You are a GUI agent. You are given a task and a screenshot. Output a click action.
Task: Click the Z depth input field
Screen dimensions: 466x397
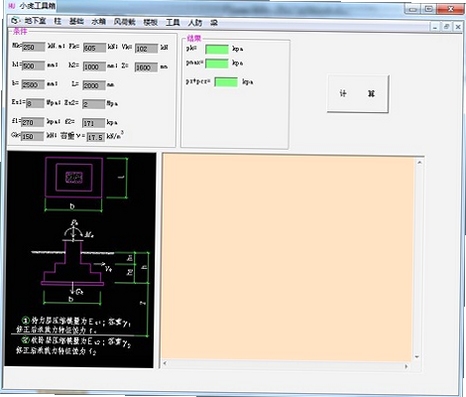[146, 67]
